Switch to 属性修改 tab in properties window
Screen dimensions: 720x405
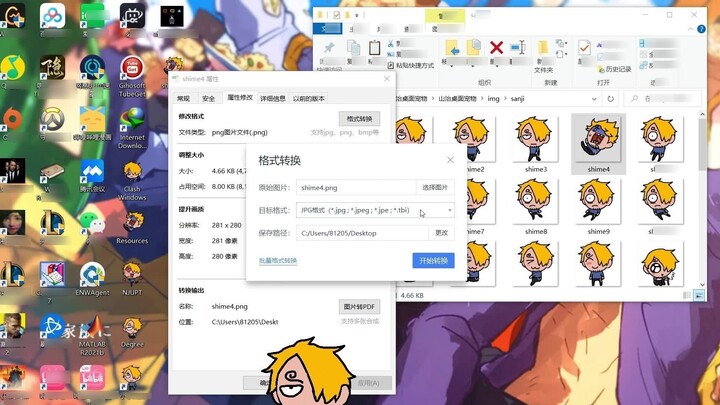coord(240,97)
